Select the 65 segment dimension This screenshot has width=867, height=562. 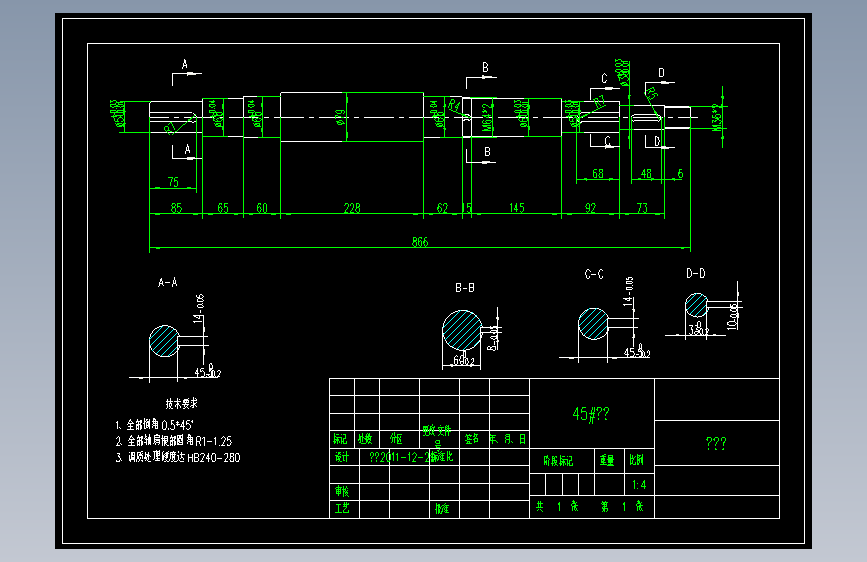tap(223, 208)
